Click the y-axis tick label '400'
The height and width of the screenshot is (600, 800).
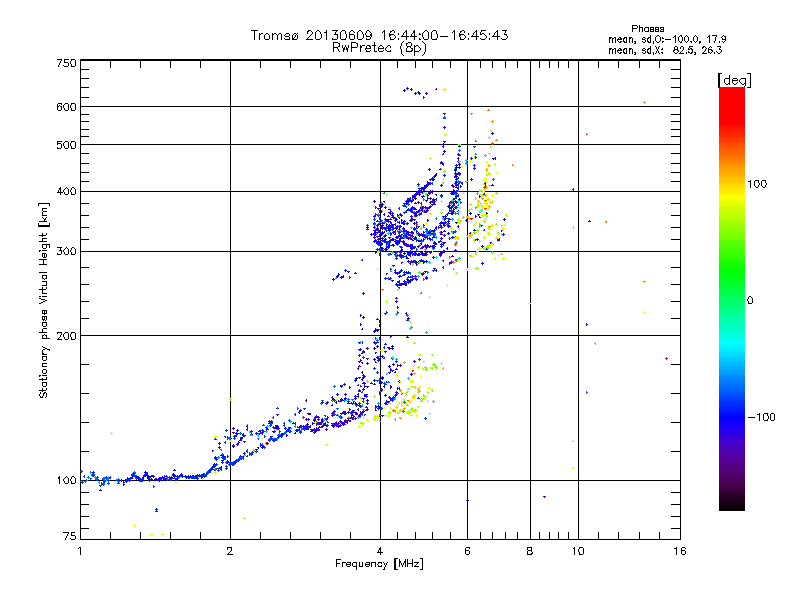pyautogui.click(x=67, y=192)
